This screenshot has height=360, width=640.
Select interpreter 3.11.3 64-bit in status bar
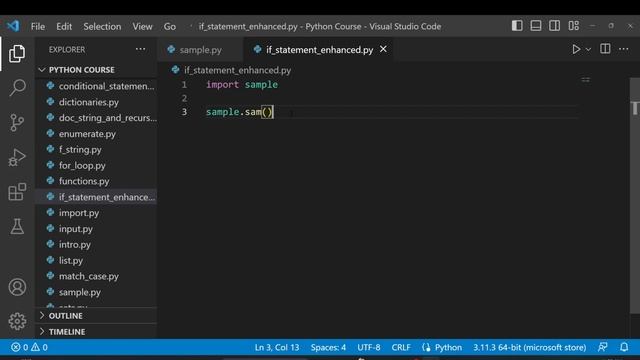pos(529,347)
